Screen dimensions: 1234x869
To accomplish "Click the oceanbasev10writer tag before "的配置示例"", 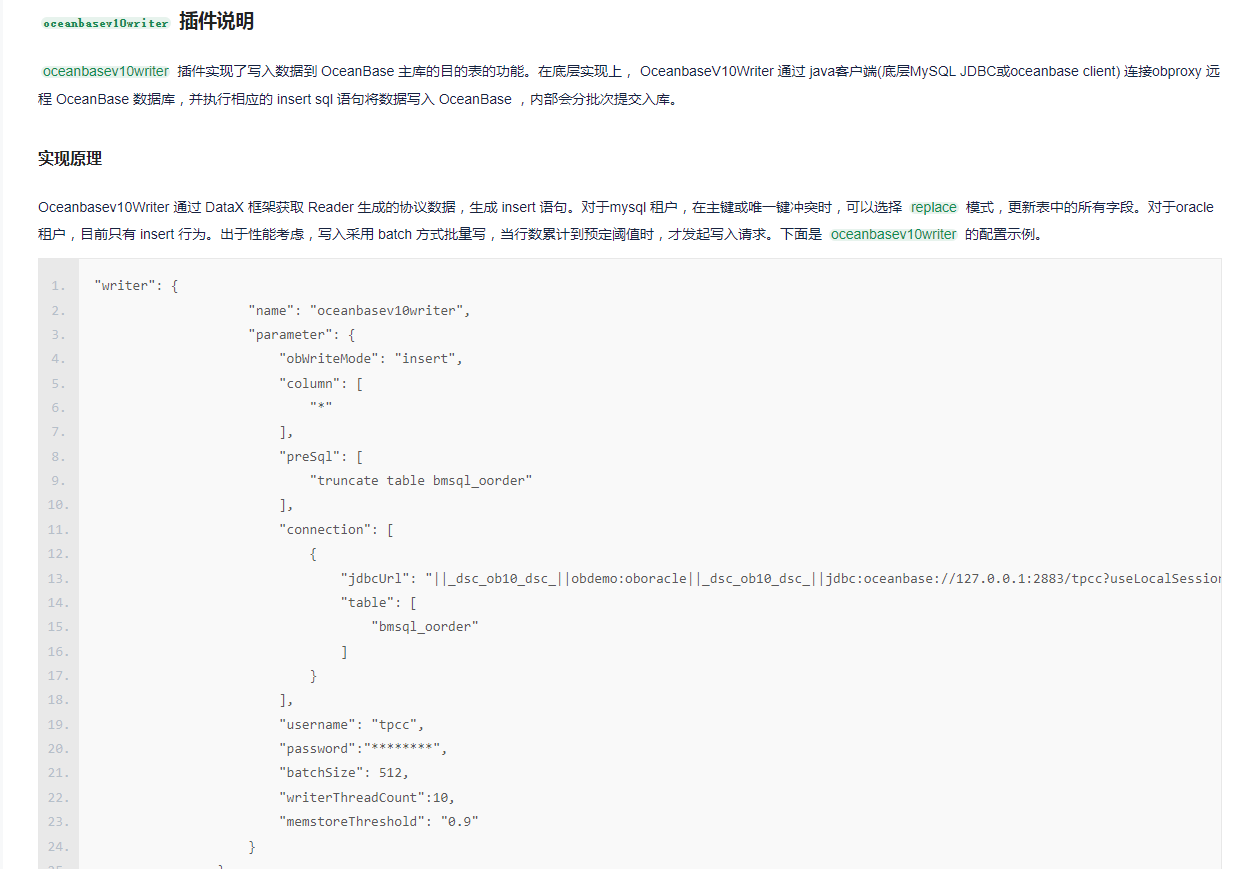I will [x=894, y=234].
